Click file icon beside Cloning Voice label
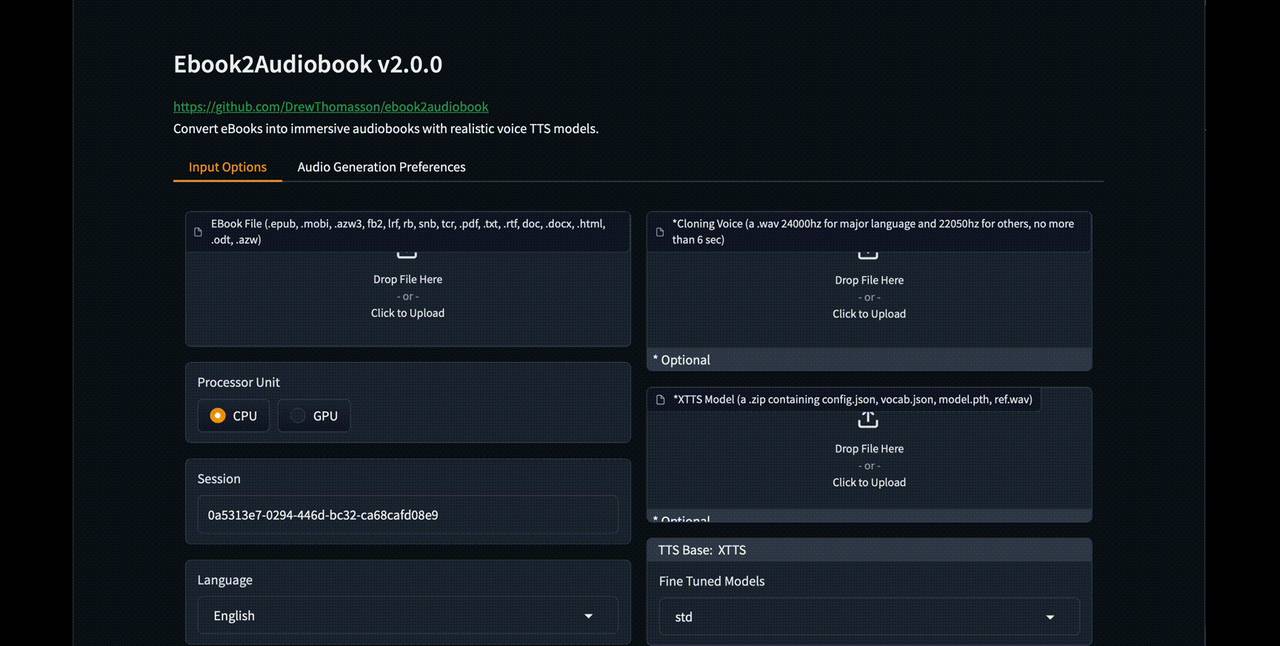Viewport: 1280px width, 646px height. [660, 232]
